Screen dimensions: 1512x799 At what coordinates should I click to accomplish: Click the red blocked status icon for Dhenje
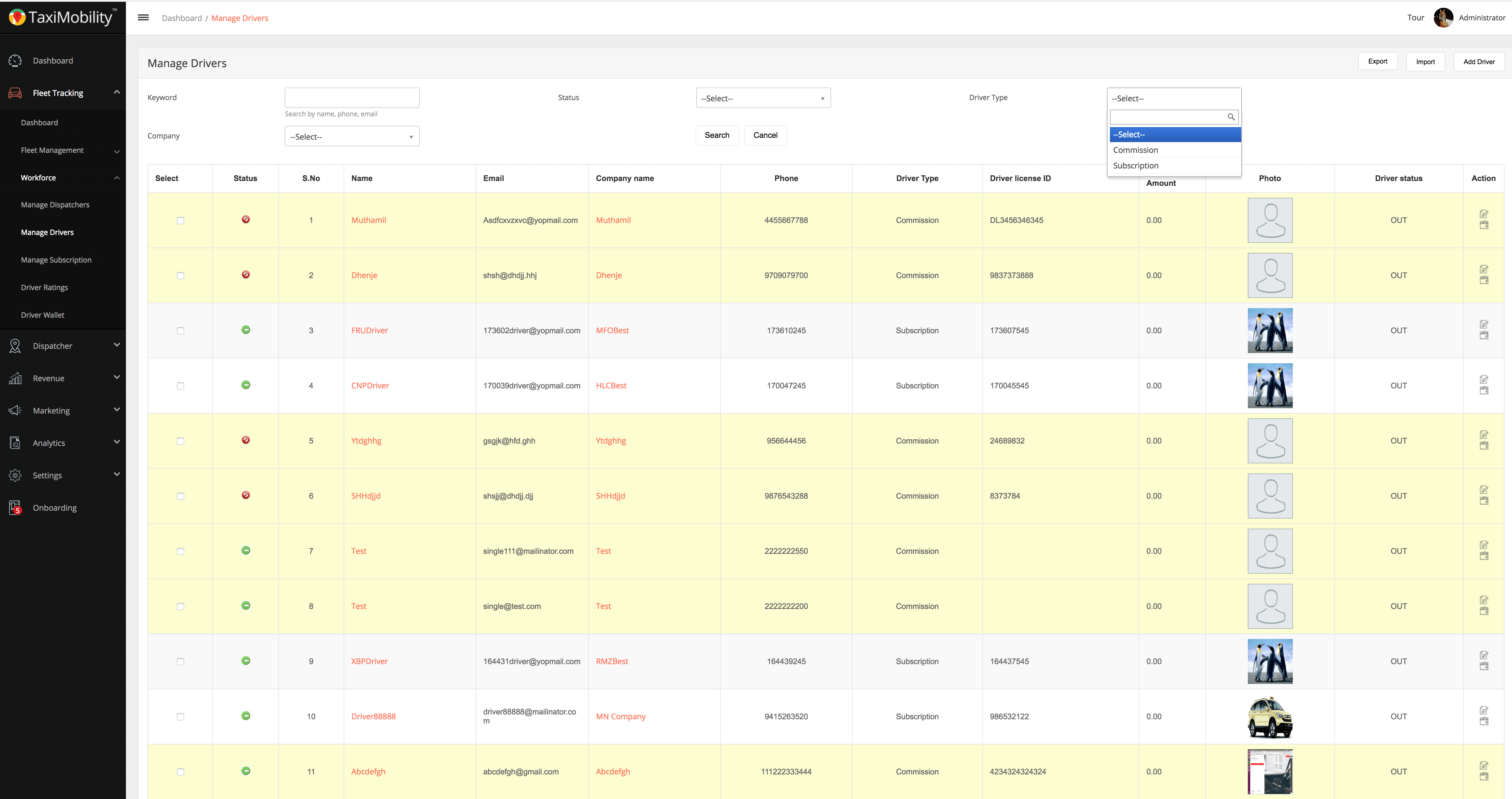[246, 275]
